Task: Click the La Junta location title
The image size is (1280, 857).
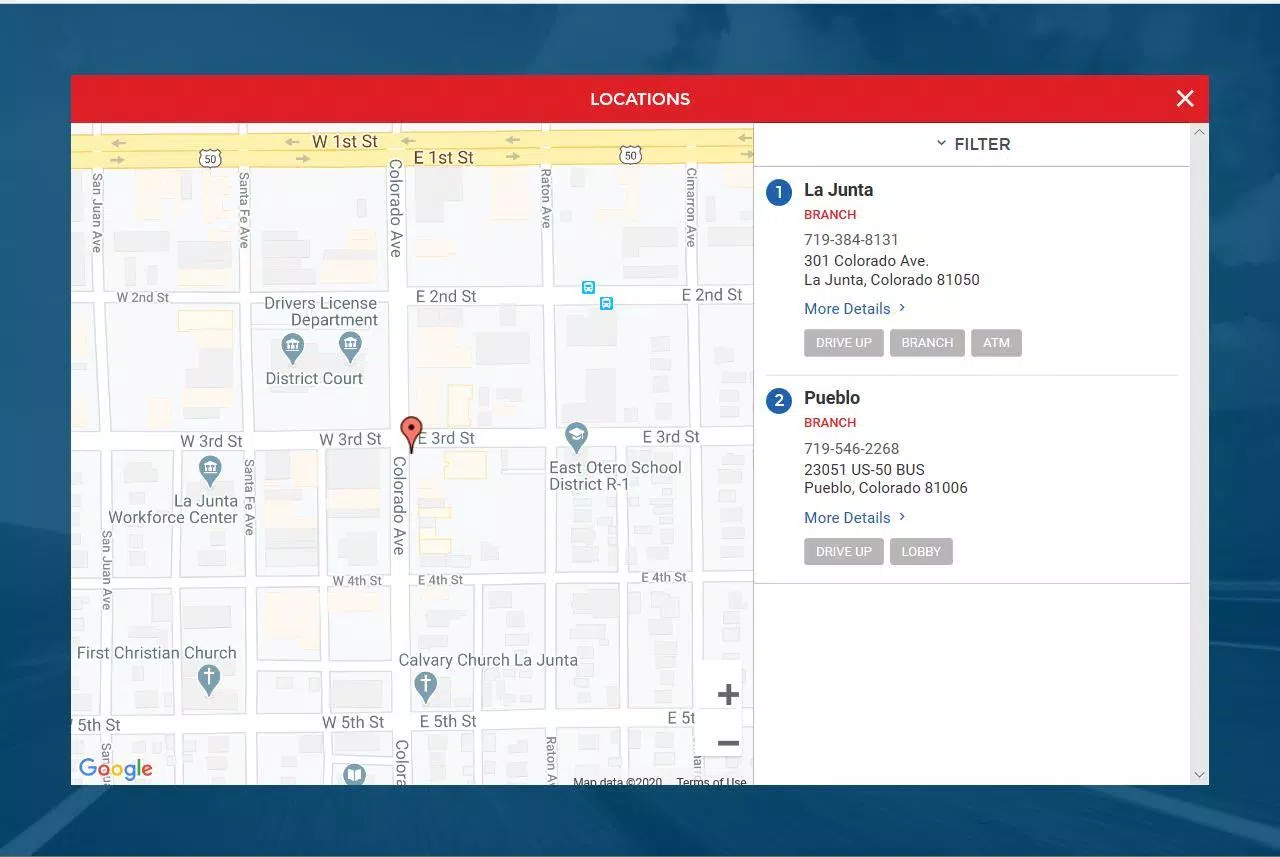Action: coord(838,190)
